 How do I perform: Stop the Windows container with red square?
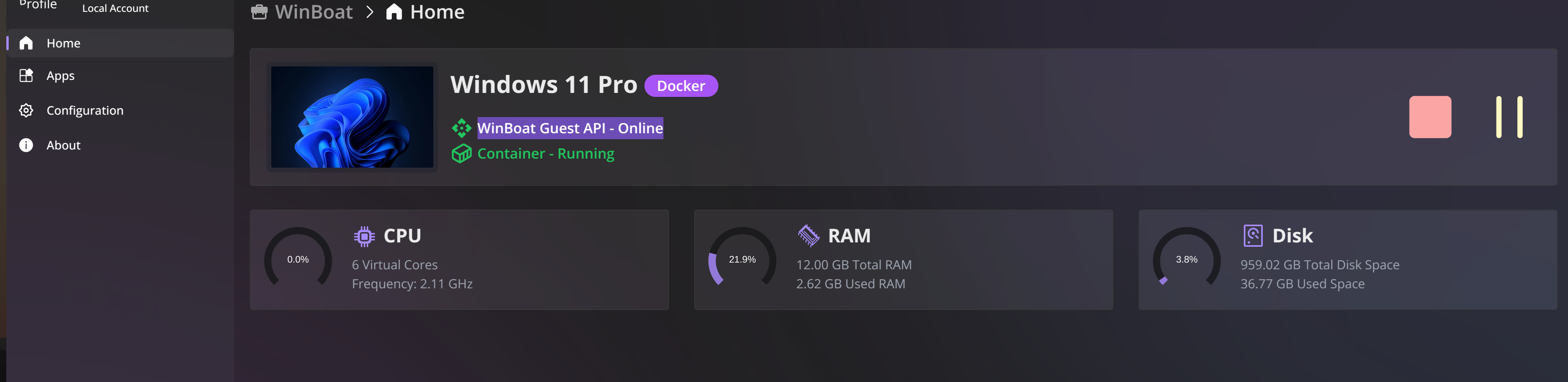tap(1430, 117)
